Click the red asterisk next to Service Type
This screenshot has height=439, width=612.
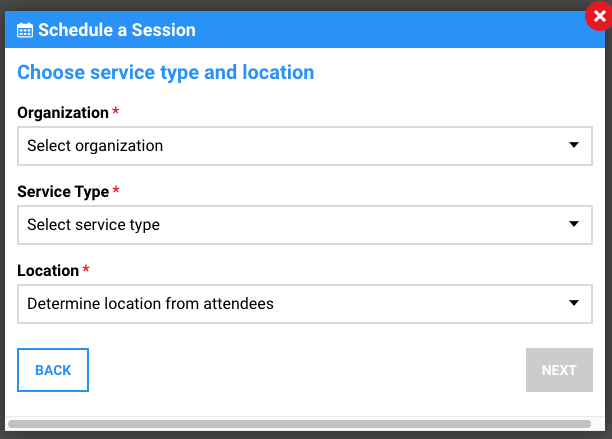[116, 190]
